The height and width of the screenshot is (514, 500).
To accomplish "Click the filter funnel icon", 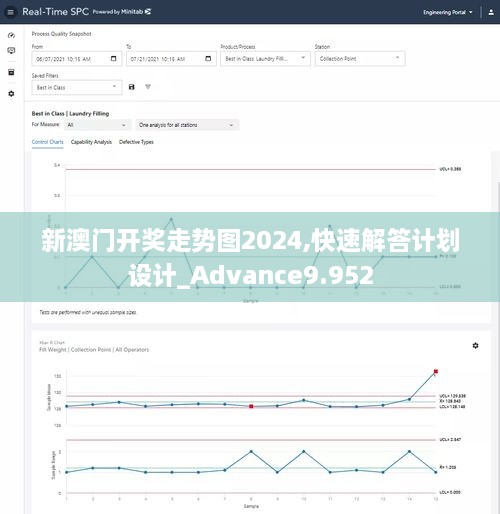I will click(x=148, y=87).
